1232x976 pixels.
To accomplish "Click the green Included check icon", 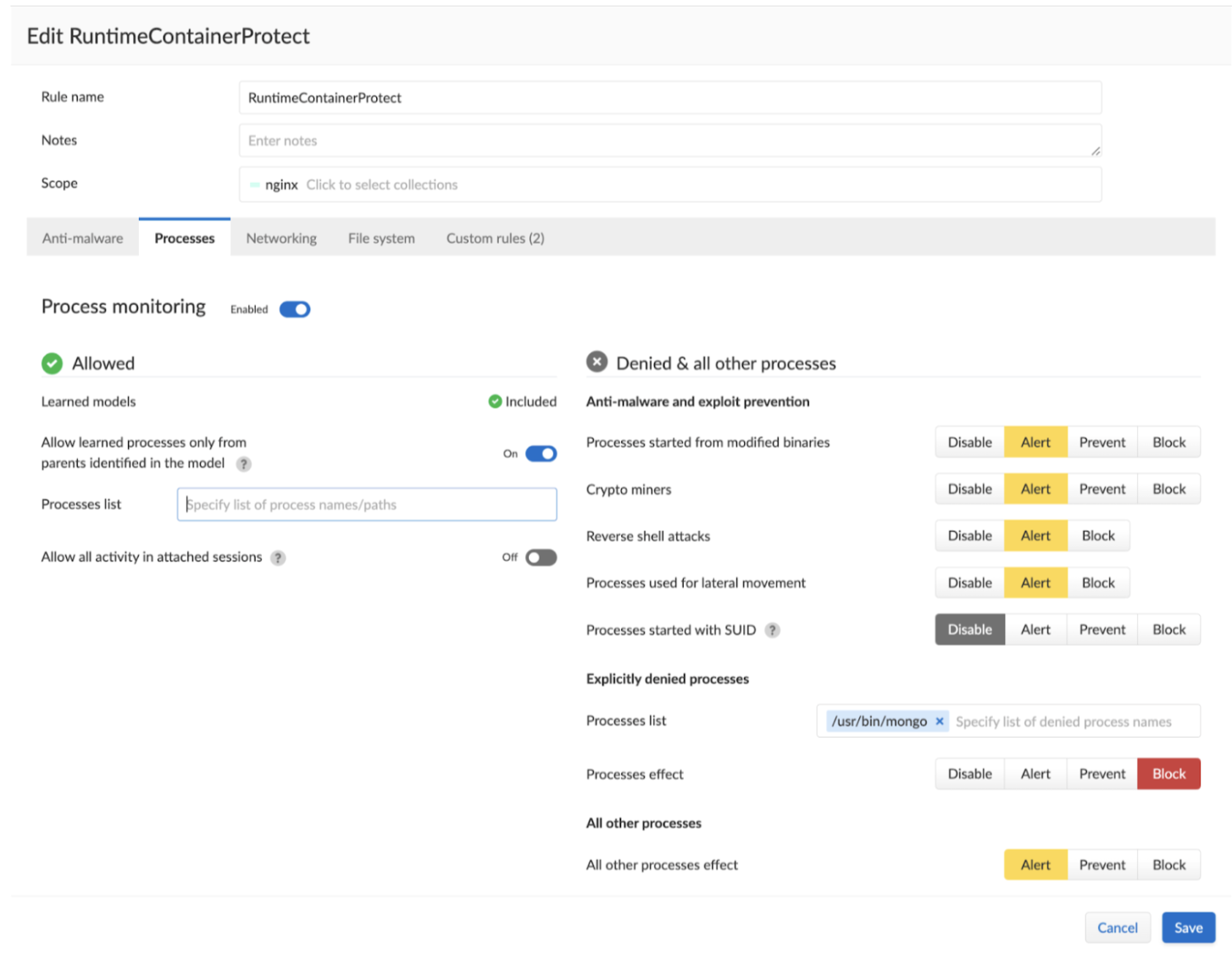I will tap(495, 402).
